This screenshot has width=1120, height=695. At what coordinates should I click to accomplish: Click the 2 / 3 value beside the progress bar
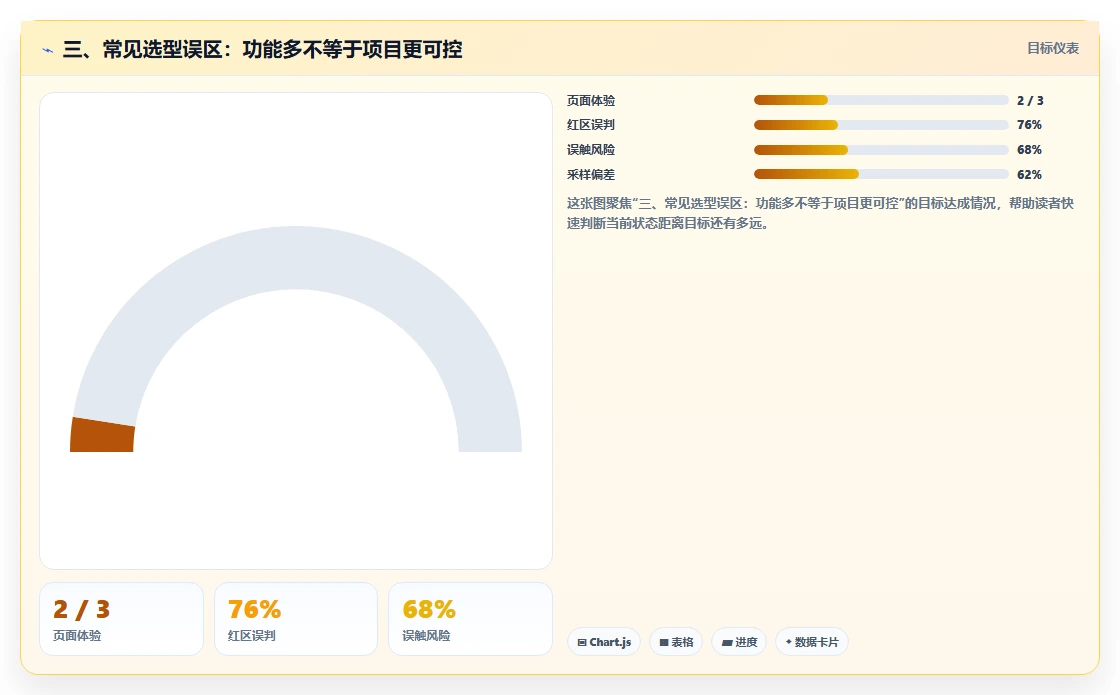pyautogui.click(x=1030, y=101)
